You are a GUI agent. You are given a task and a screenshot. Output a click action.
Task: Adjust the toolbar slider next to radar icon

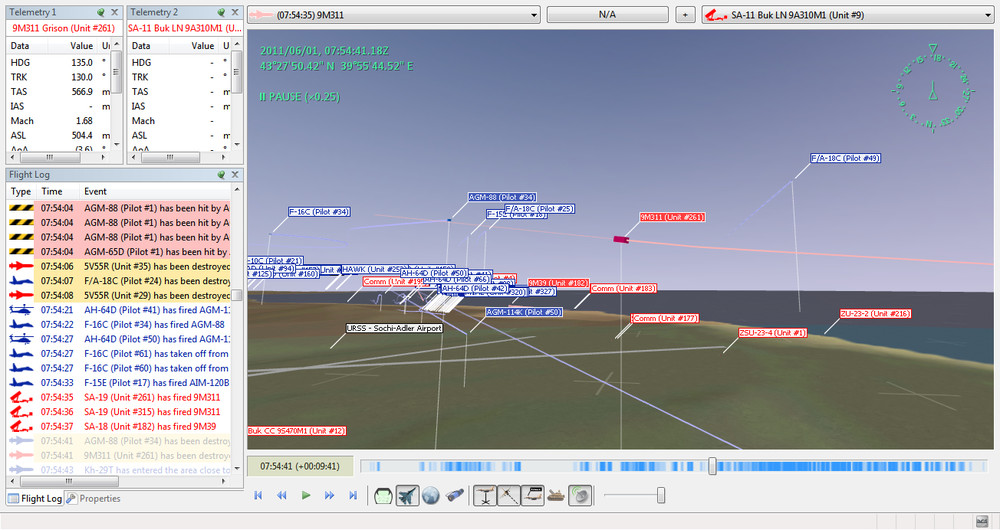click(661, 495)
